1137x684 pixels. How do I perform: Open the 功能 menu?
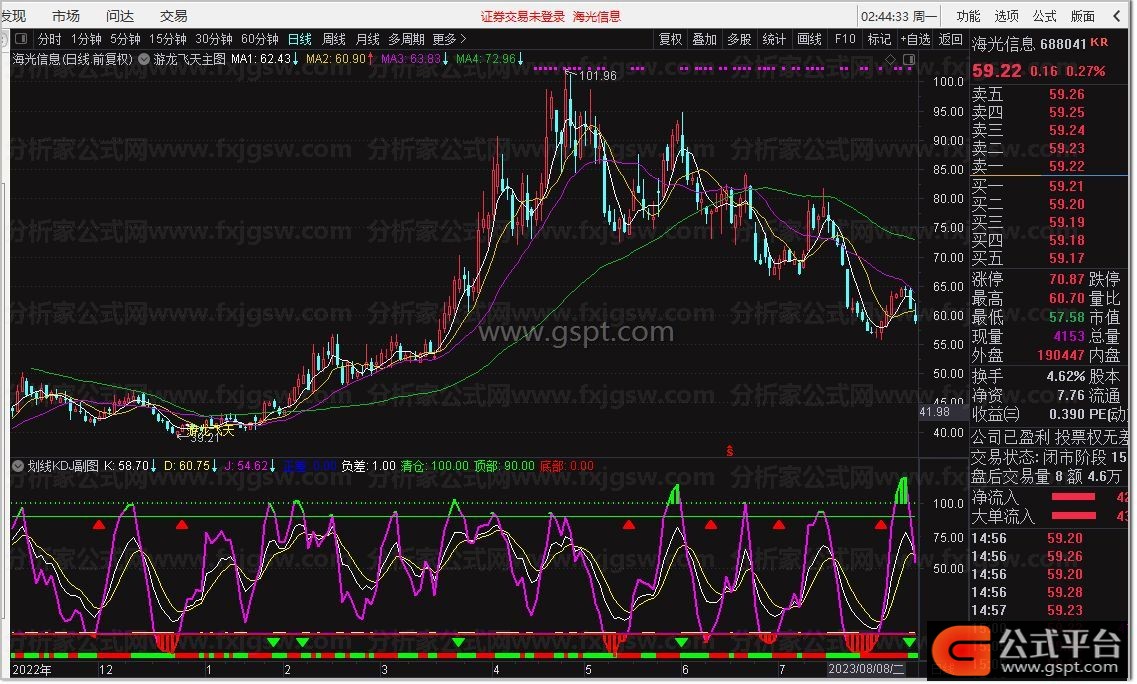pos(968,16)
